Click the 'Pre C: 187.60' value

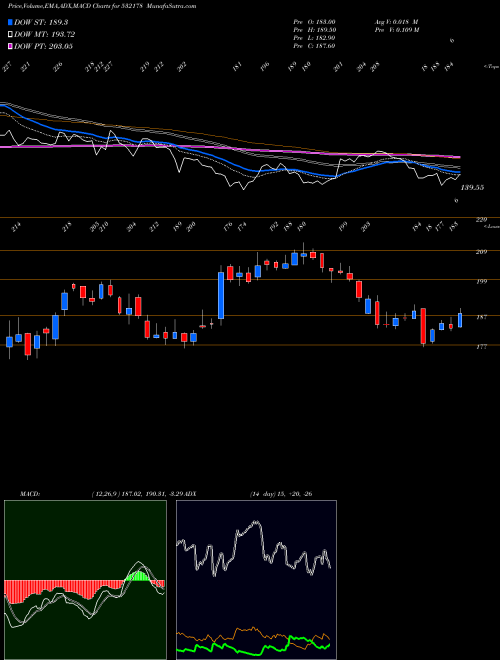[314, 46]
